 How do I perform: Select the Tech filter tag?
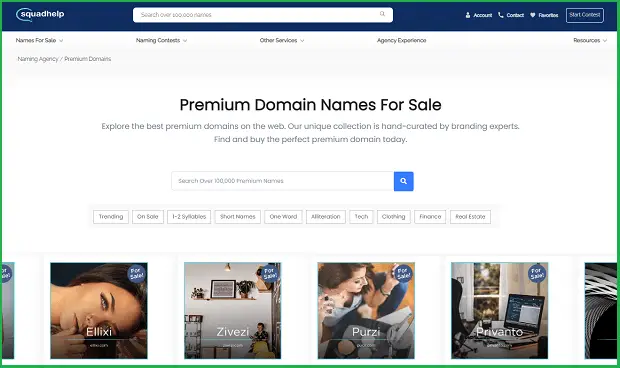(x=361, y=217)
